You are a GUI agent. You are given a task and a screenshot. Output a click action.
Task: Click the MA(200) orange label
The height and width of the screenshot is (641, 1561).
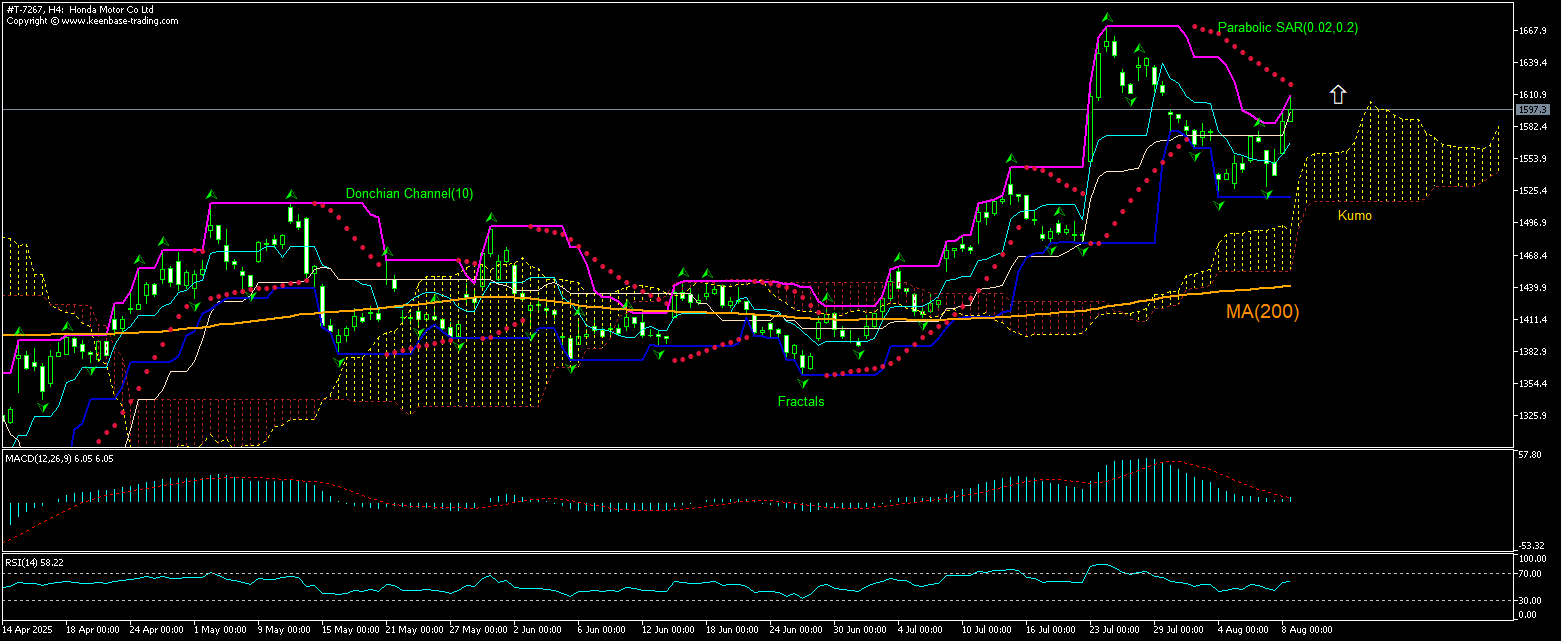tap(1262, 312)
